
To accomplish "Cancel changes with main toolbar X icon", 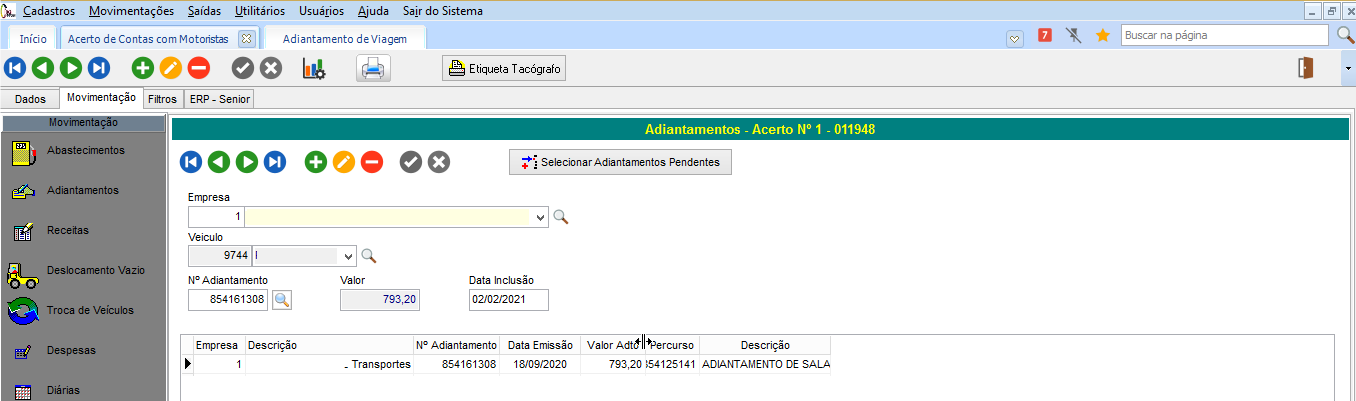I will point(271,68).
